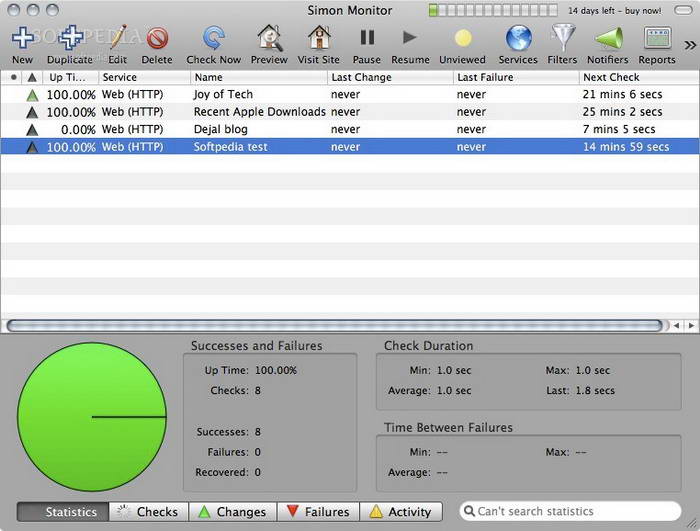Image resolution: width=700 pixels, height=531 pixels.
Task: Click the Visit Site house icon
Action: pyautogui.click(x=319, y=38)
